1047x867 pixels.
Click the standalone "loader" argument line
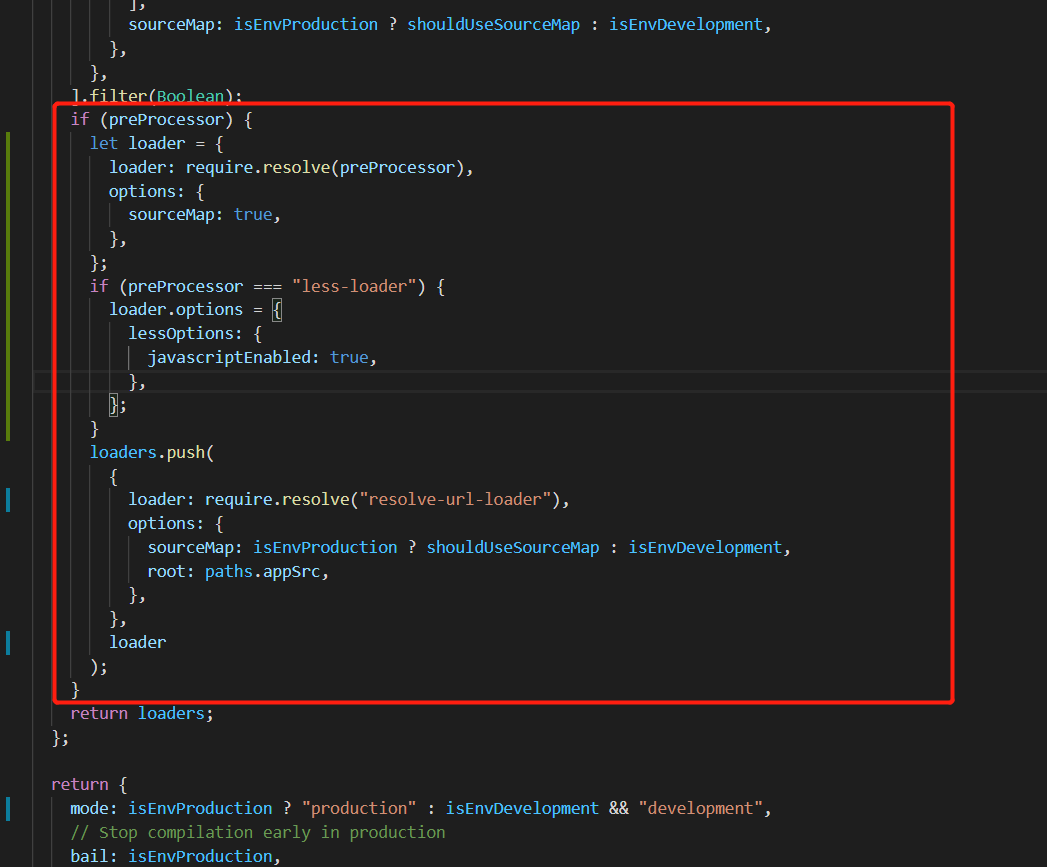(x=138, y=642)
